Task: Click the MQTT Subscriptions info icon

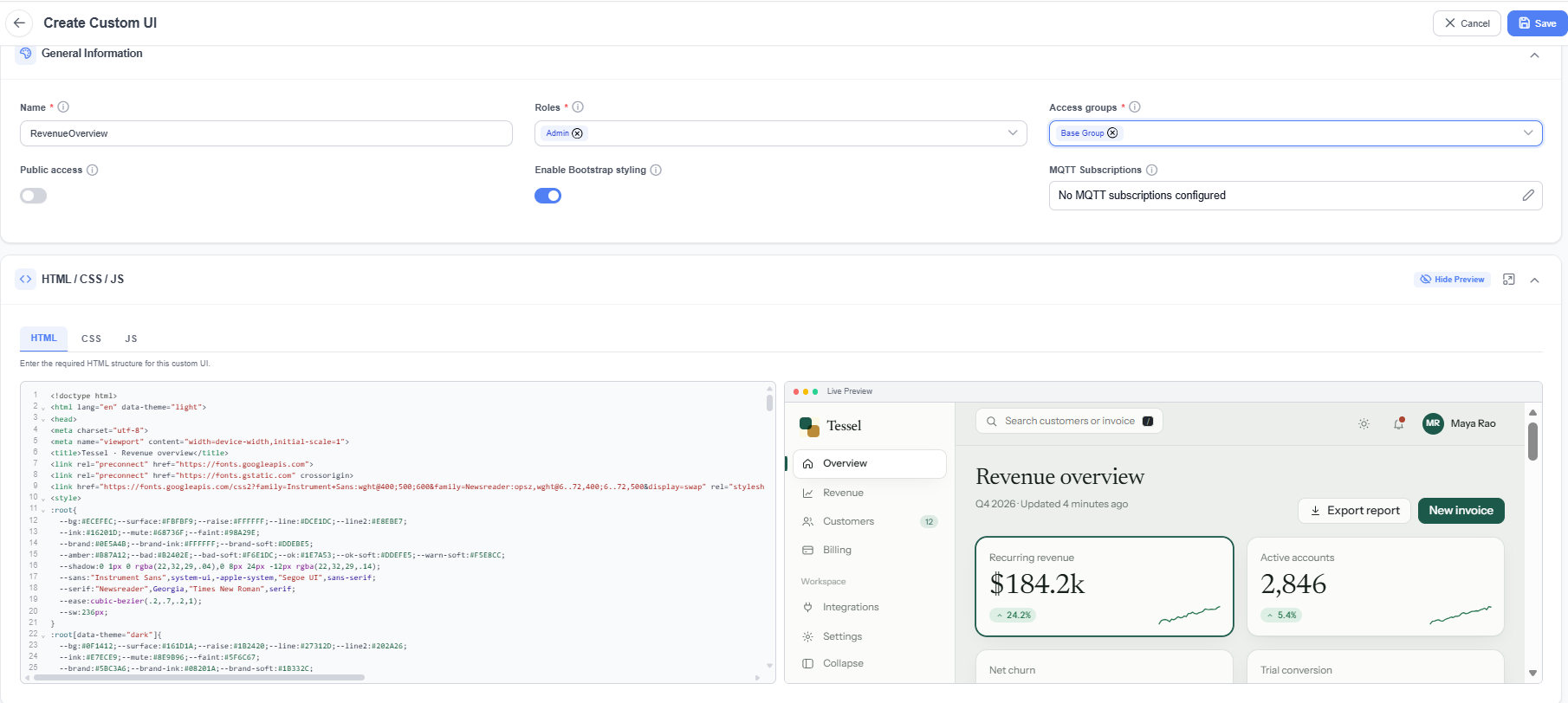Action: click(1151, 170)
